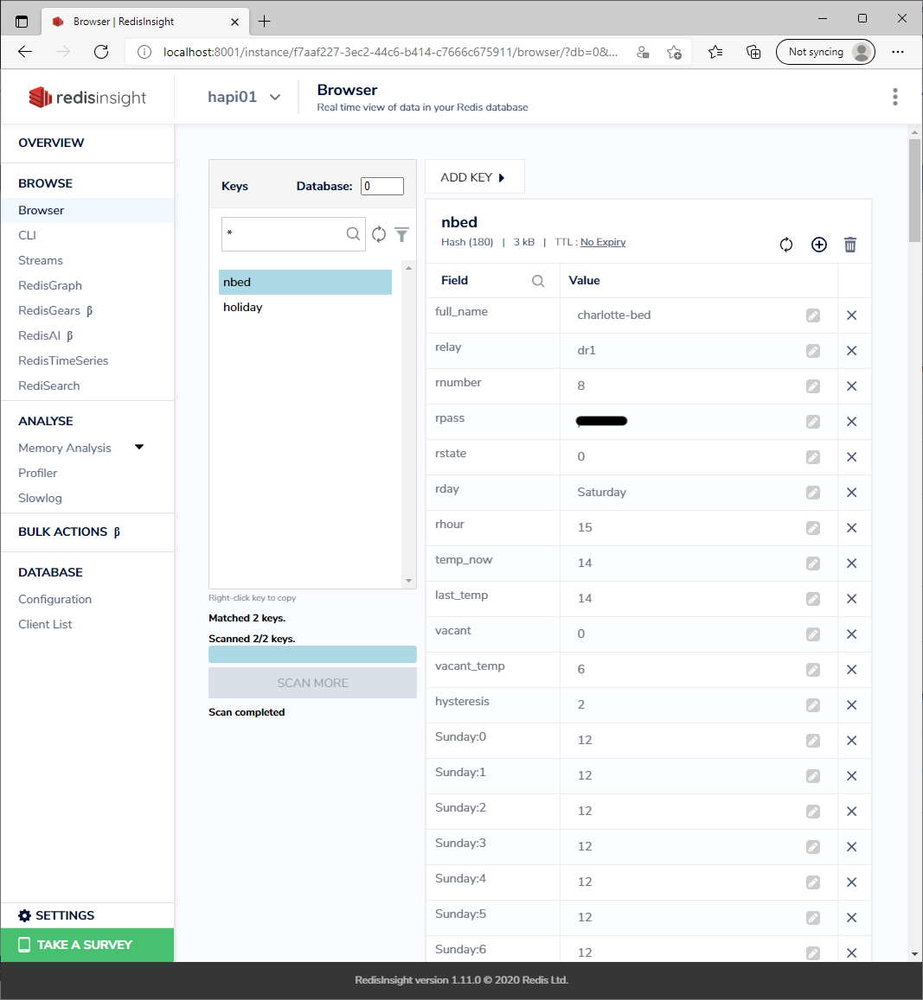Remove the vacant_temp field
Image resolution: width=923 pixels, height=1000 pixels.
[852, 670]
